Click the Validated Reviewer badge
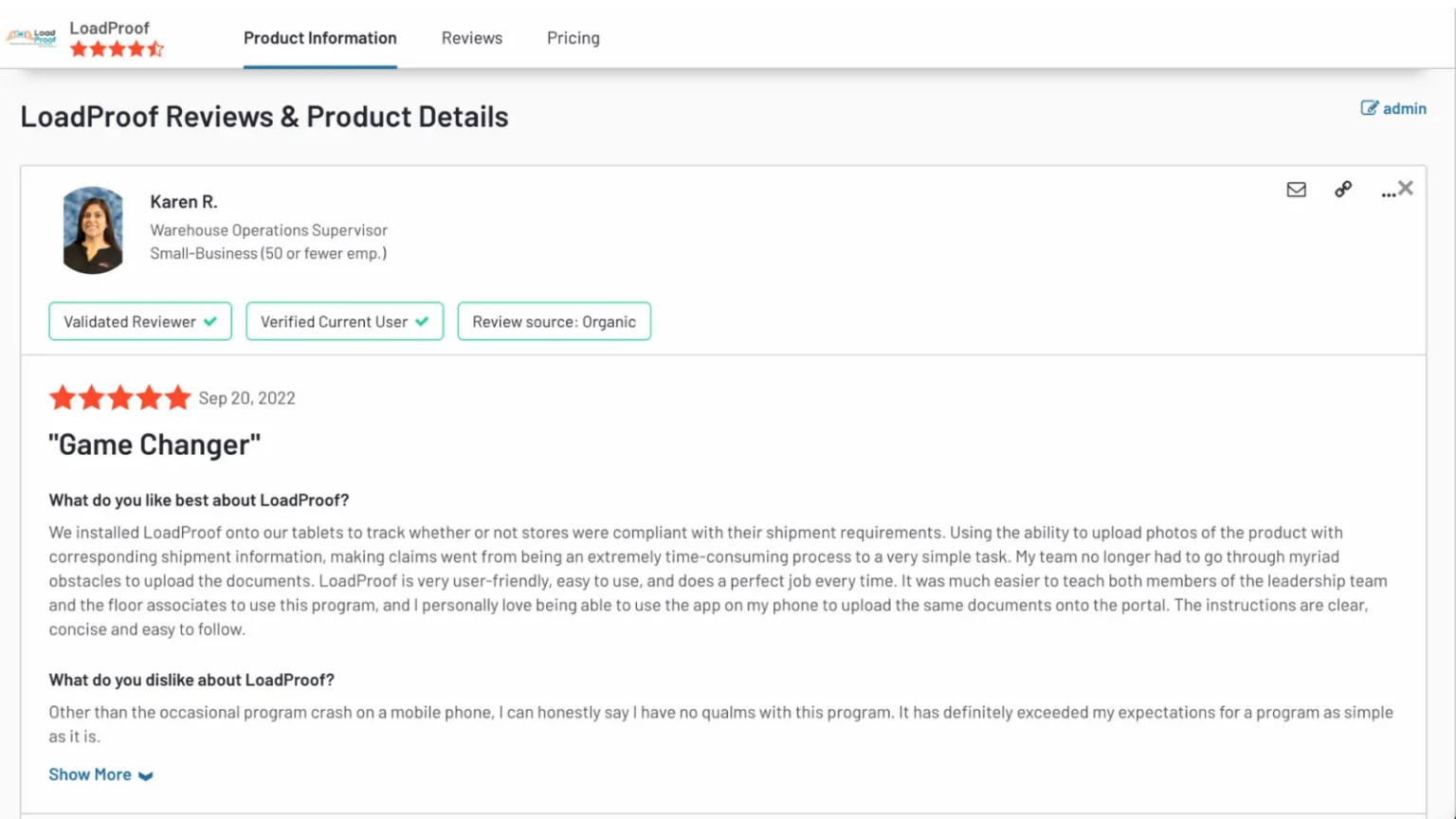 (x=140, y=321)
